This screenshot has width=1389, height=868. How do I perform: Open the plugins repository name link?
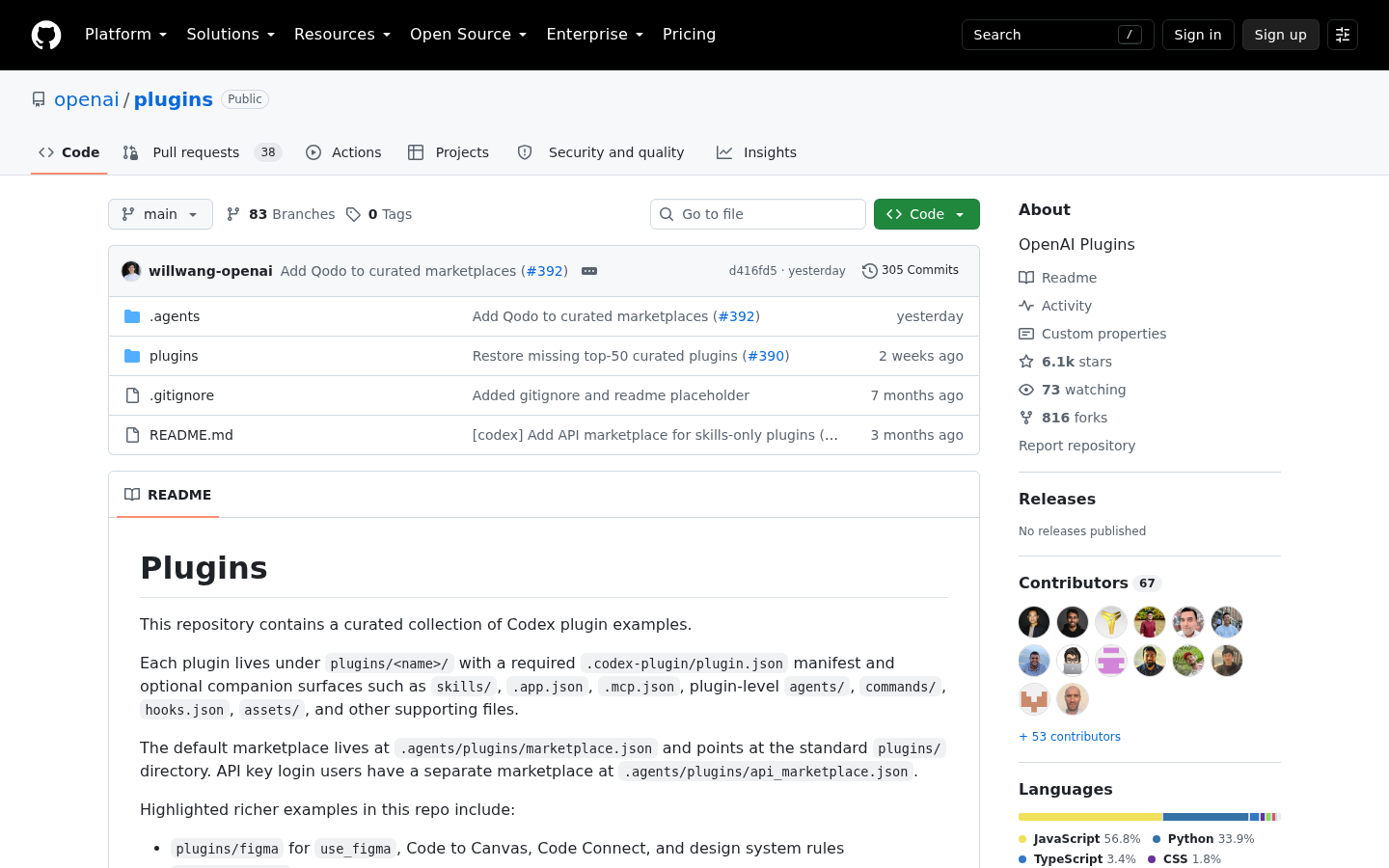pyautogui.click(x=174, y=99)
